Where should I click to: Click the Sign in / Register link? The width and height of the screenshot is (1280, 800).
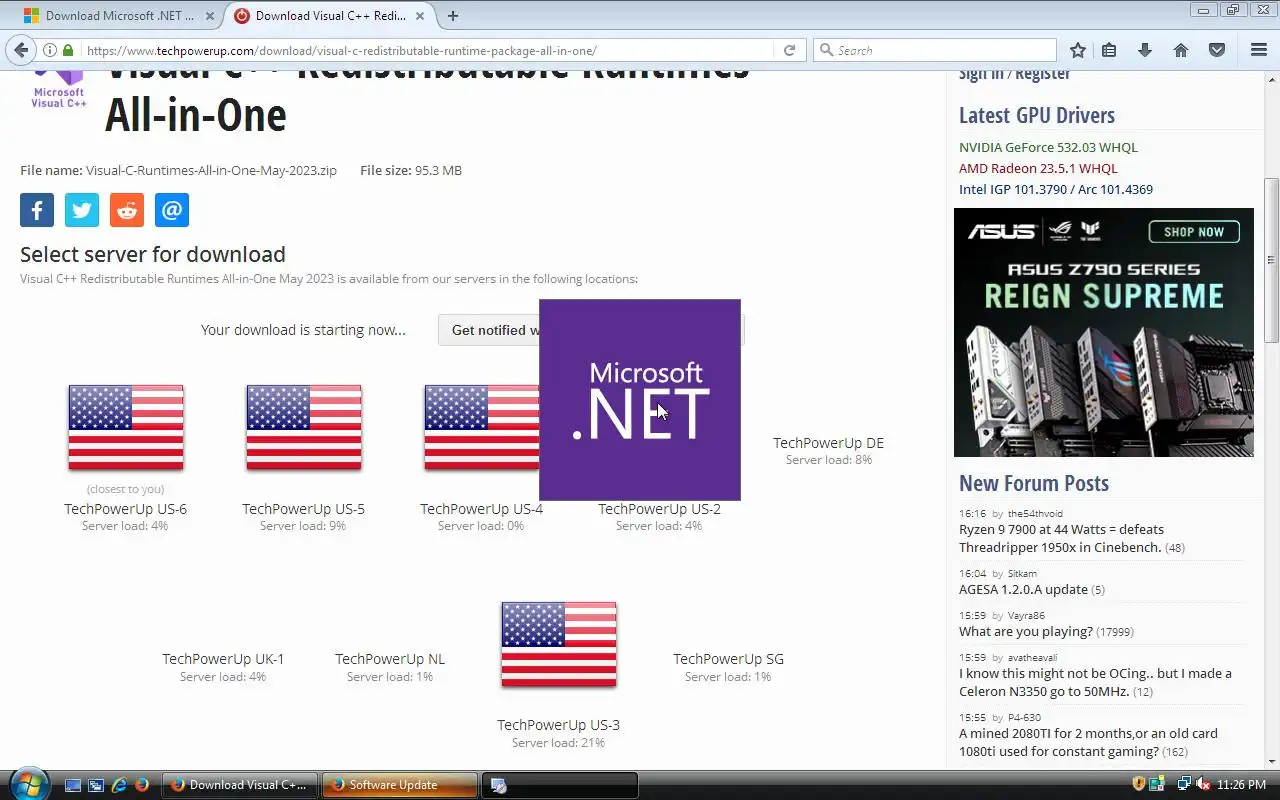click(x=1014, y=74)
